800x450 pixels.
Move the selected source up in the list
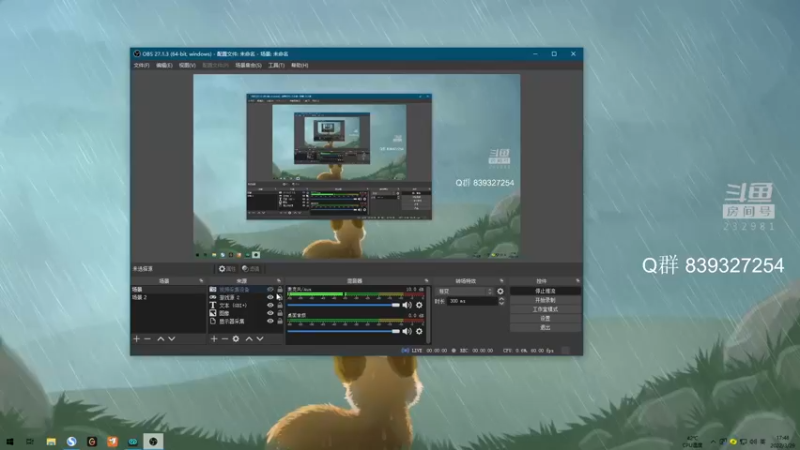pos(249,339)
